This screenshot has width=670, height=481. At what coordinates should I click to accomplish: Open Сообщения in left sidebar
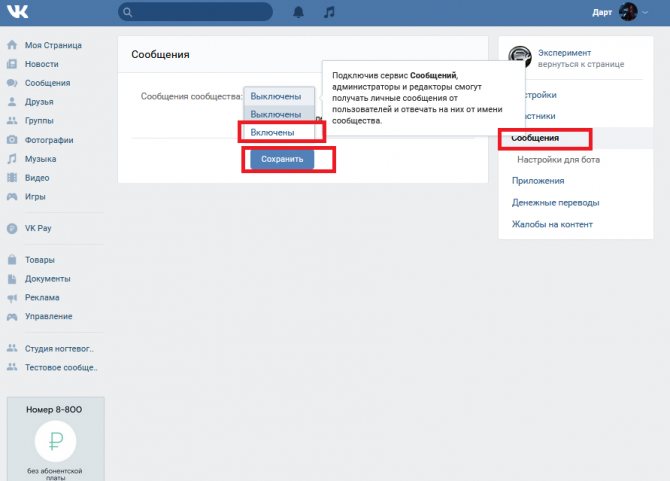[x=47, y=83]
